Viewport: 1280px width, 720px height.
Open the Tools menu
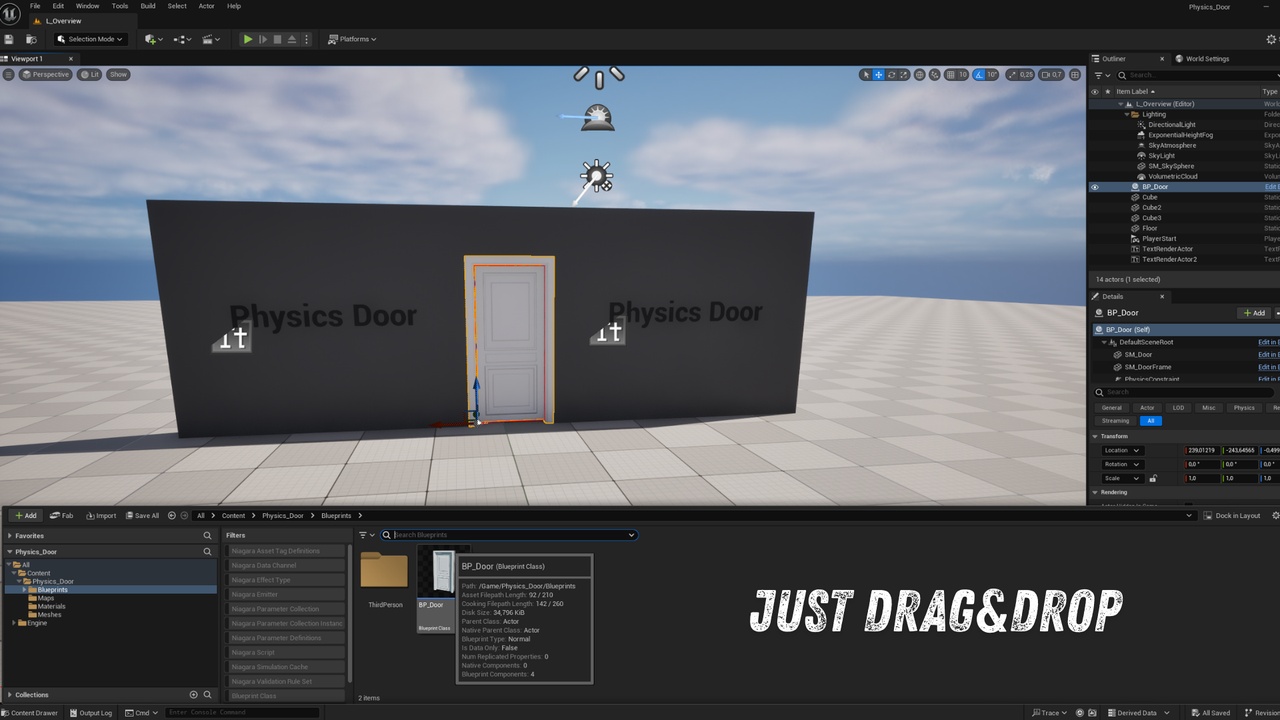click(120, 6)
